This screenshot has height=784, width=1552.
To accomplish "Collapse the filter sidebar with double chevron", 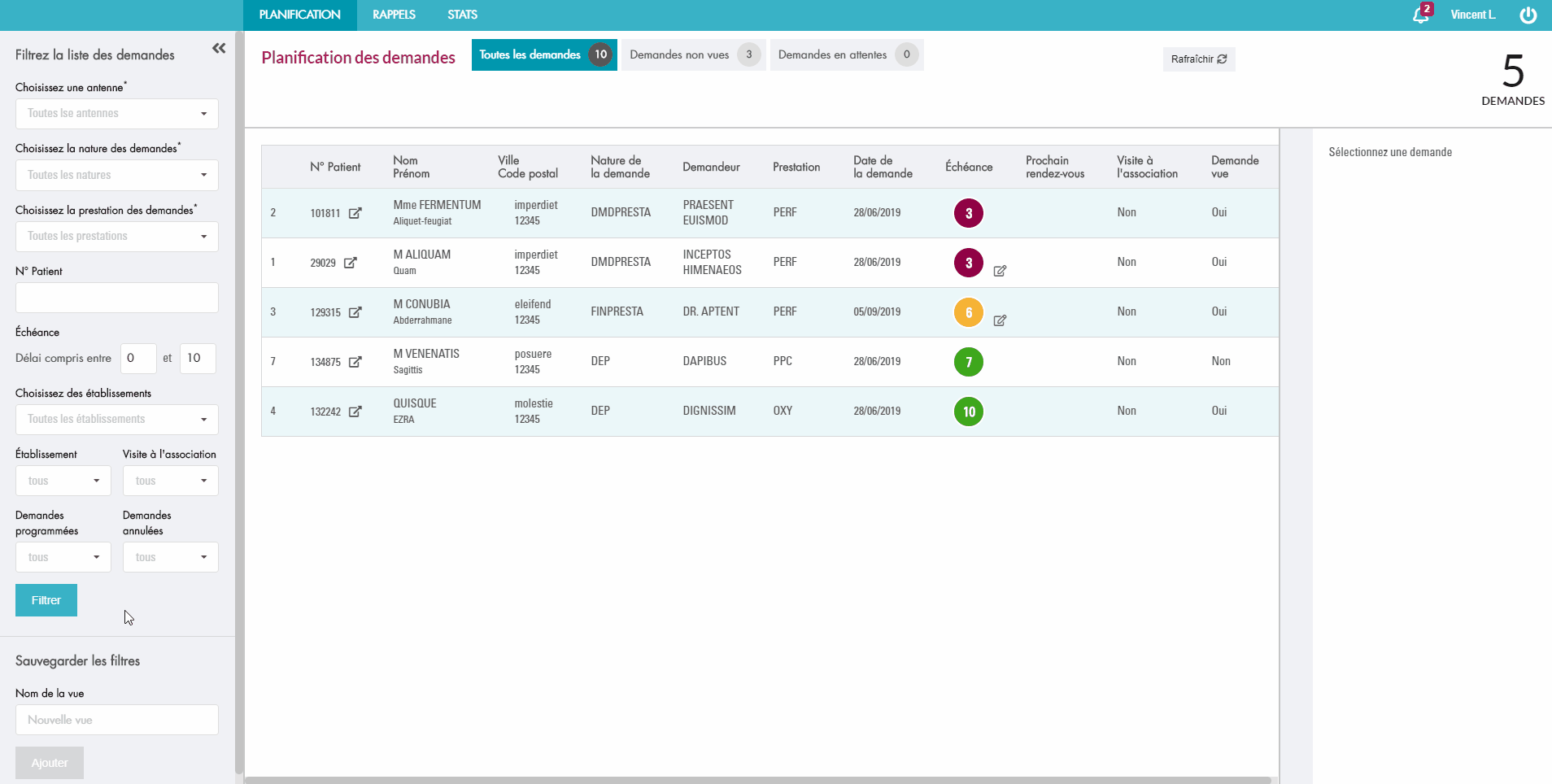I will point(219,49).
